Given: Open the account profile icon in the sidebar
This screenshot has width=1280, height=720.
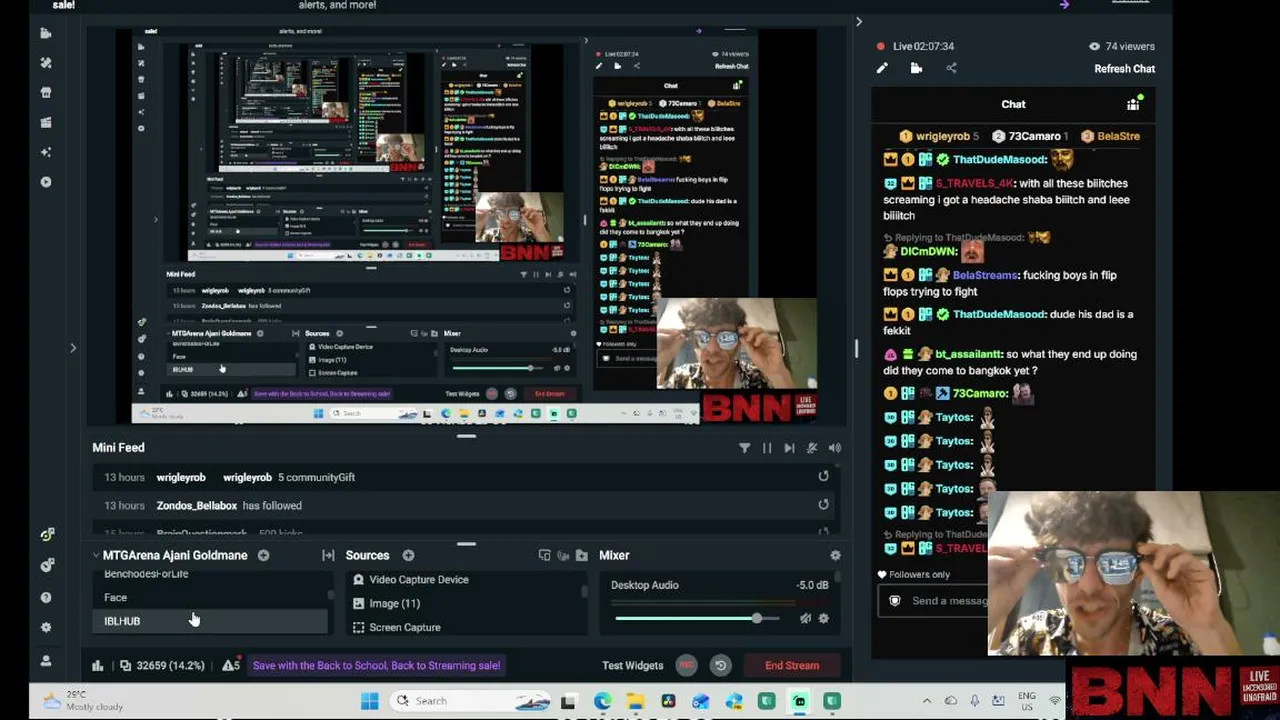Looking at the screenshot, I should tap(46, 661).
